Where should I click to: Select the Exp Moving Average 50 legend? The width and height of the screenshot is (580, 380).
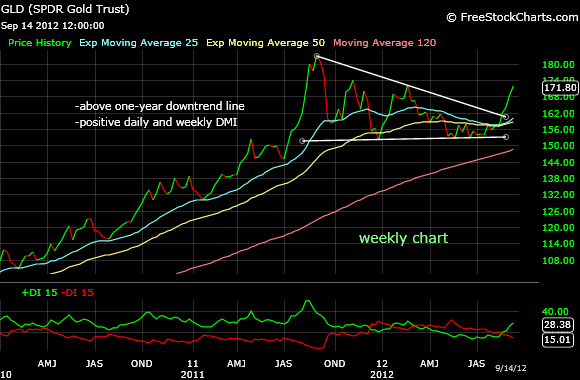pos(266,43)
